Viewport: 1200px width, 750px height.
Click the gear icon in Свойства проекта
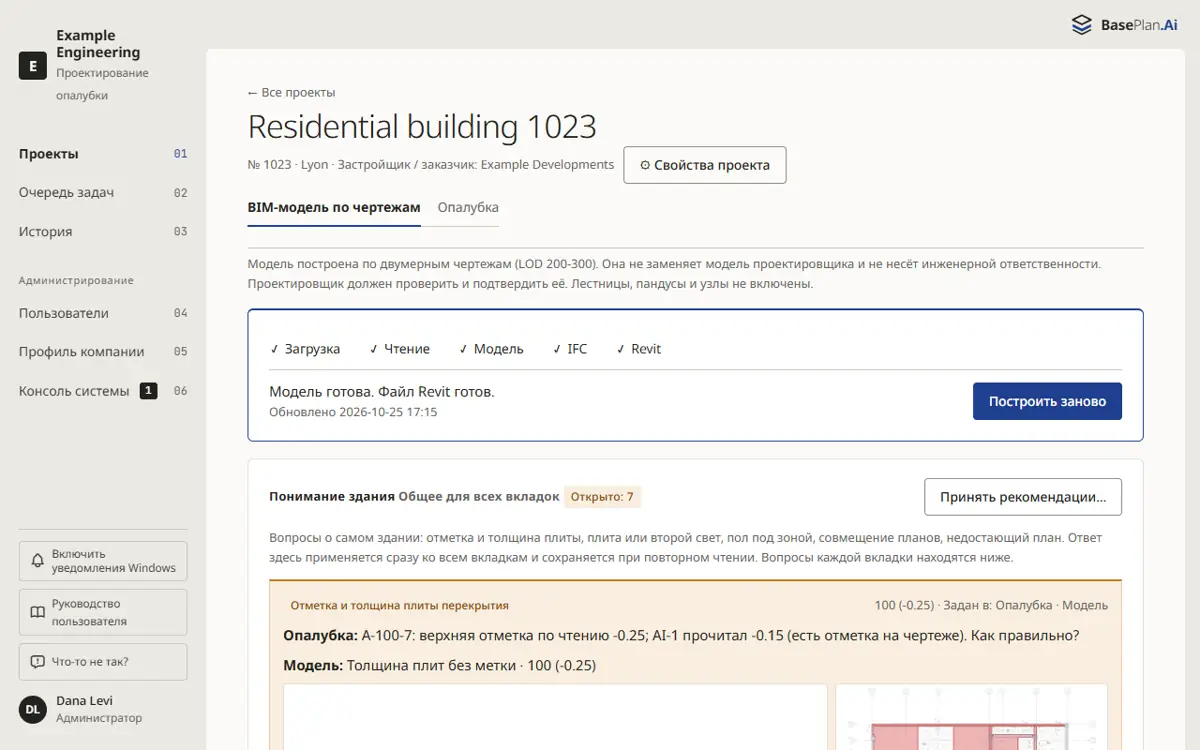click(645, 166)
